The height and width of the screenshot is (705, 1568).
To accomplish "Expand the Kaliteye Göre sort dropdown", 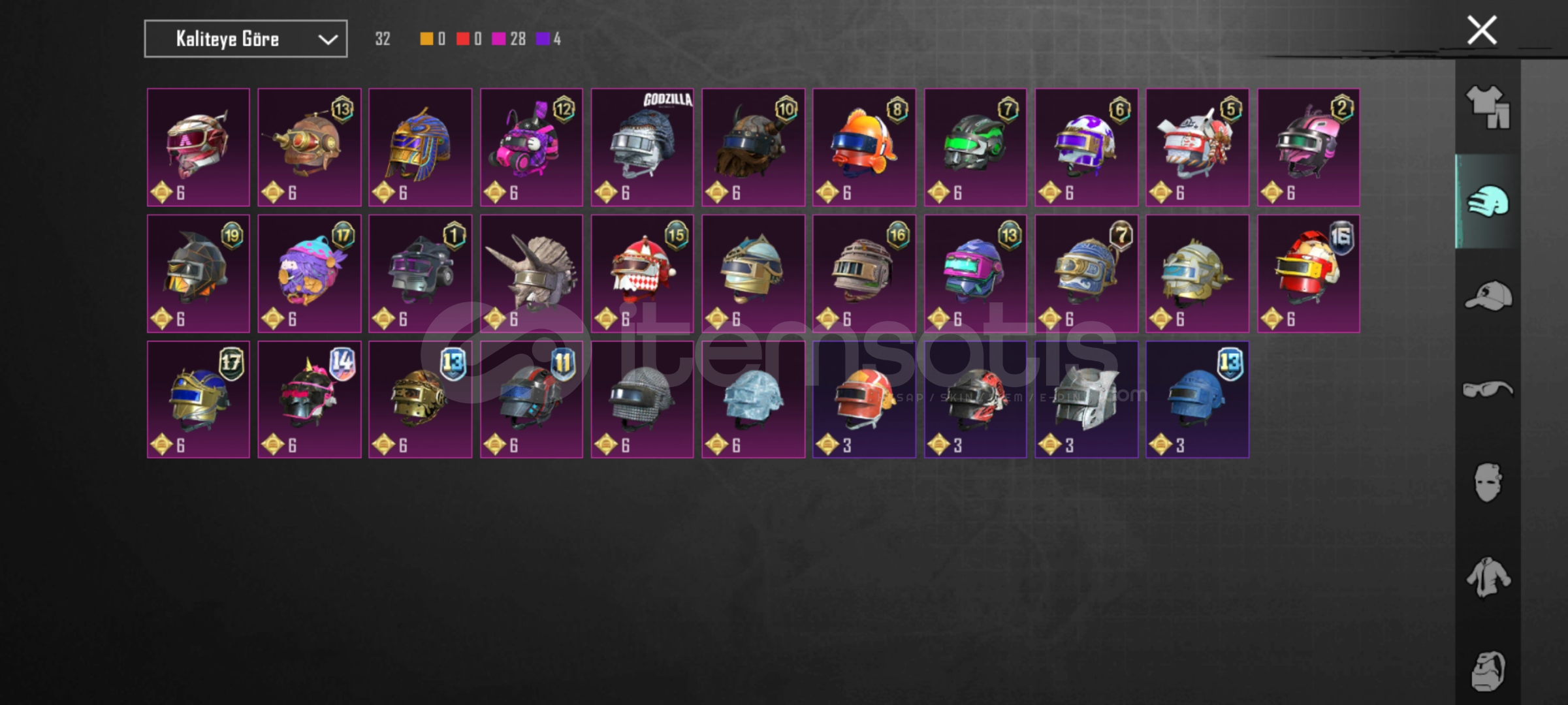I will point(246,39).
